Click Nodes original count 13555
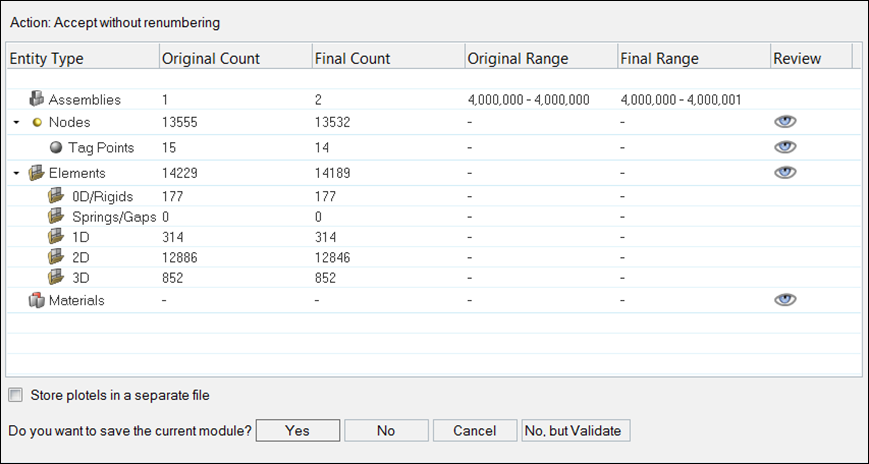The height and width of the screenshot is (464, 869). click(x=180, y=122)
